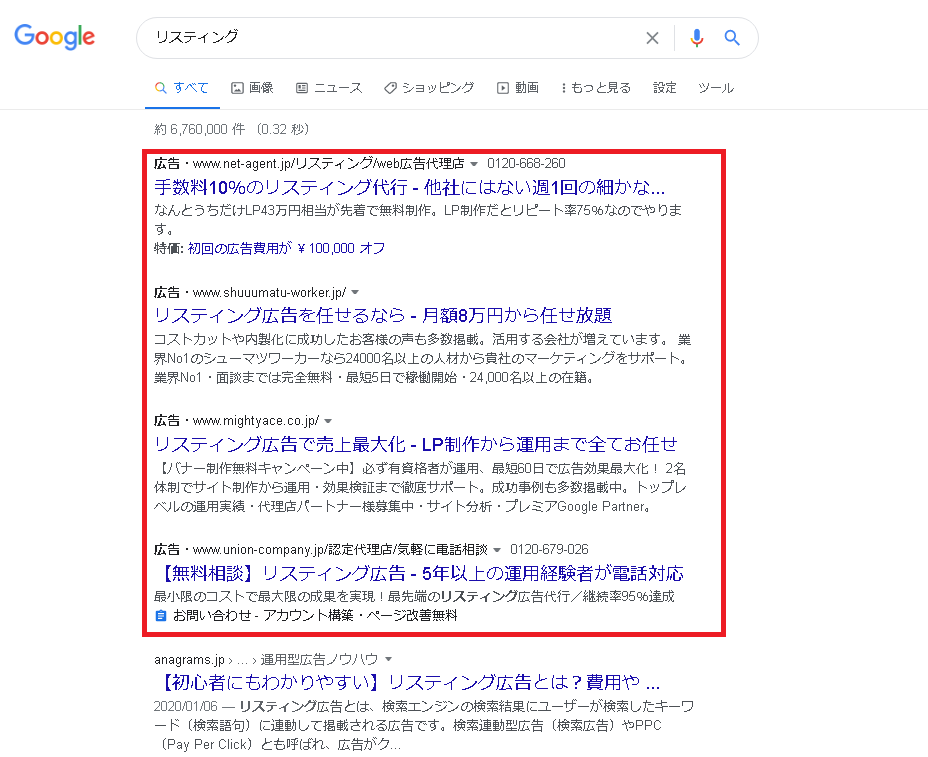Viewport: 928px width, 757px height.
Task: Click the www.net-agent.jp ad URL
Action: pos(328,163)
